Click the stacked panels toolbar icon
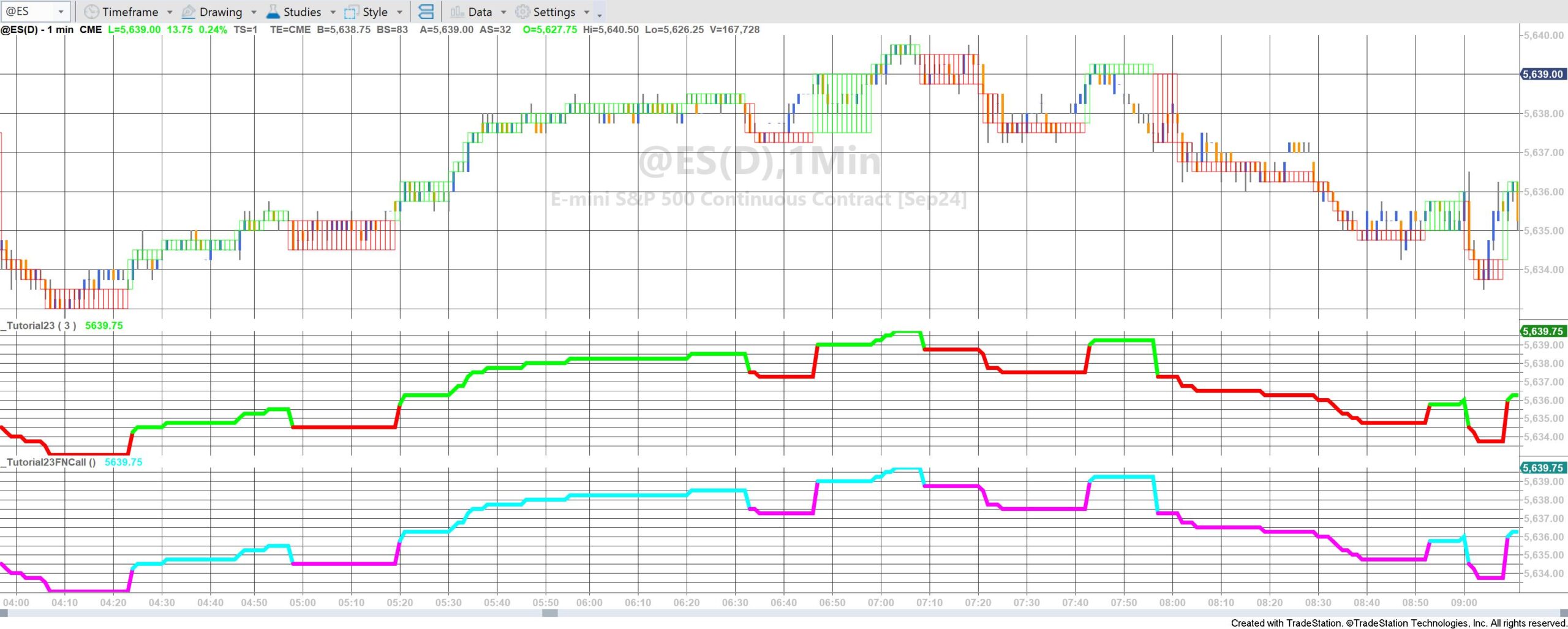 [426, 12]
